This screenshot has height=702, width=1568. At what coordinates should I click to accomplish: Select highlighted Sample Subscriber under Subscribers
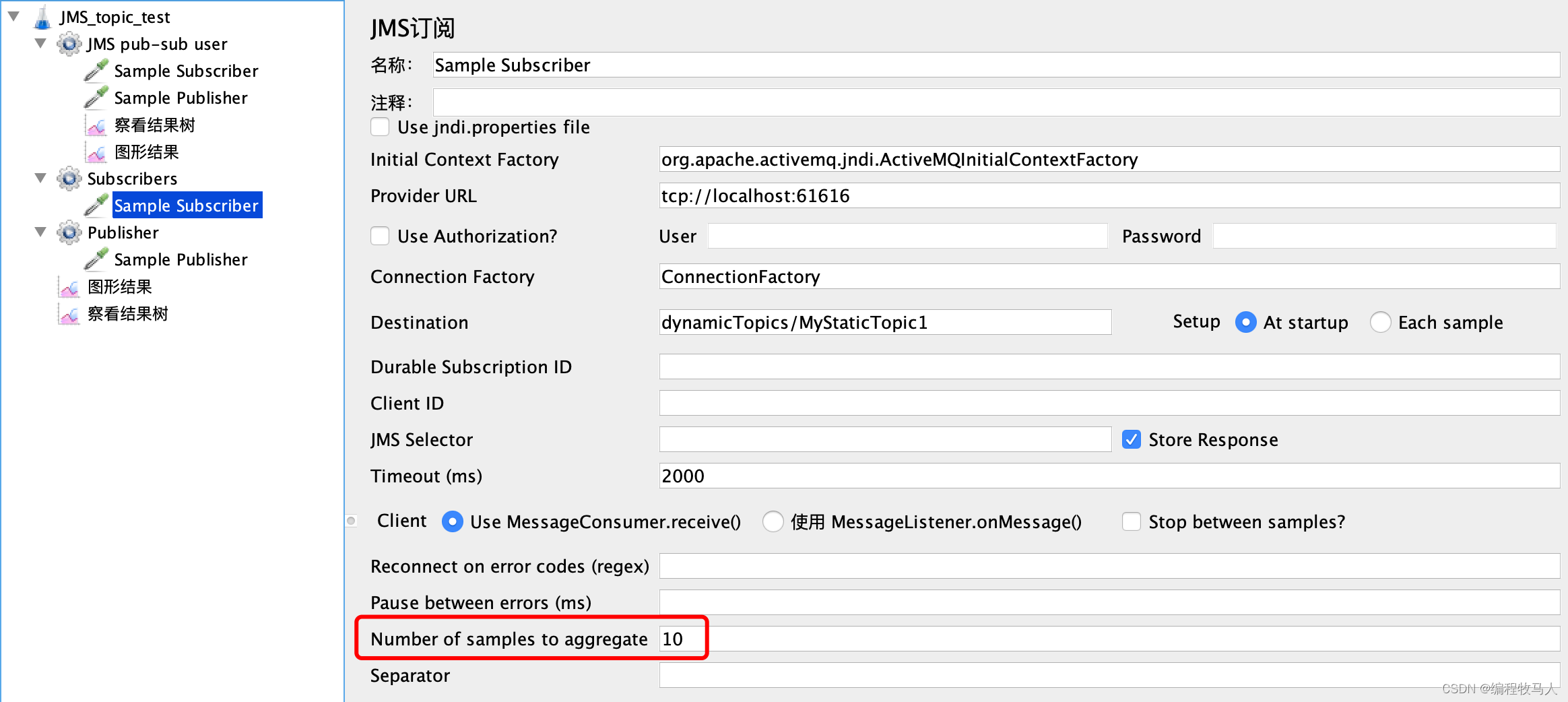pyautogui.click(x=187, y=205)
